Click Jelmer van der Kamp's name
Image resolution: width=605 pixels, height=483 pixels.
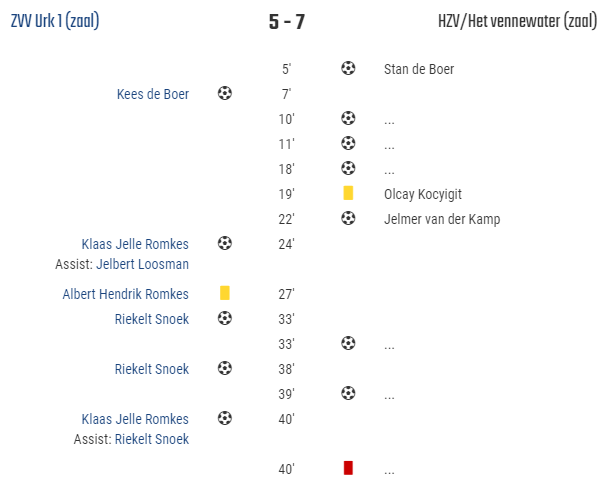tap(442, 219)
